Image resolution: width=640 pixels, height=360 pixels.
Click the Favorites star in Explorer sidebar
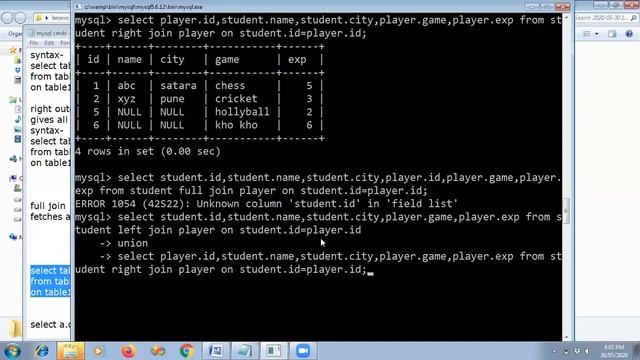[x=13, y=50]
